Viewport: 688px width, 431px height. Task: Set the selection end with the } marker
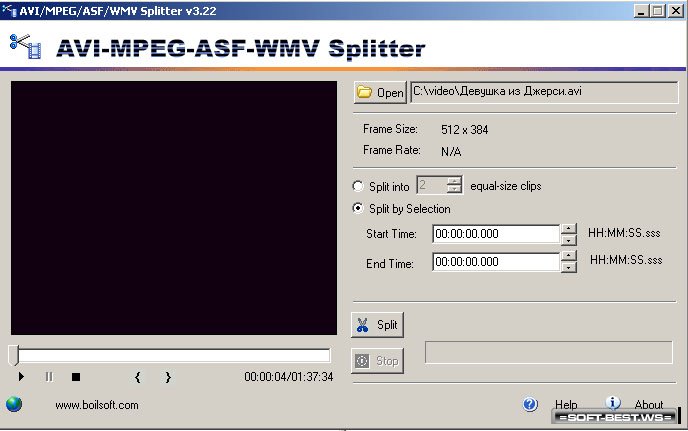[168, 377]
